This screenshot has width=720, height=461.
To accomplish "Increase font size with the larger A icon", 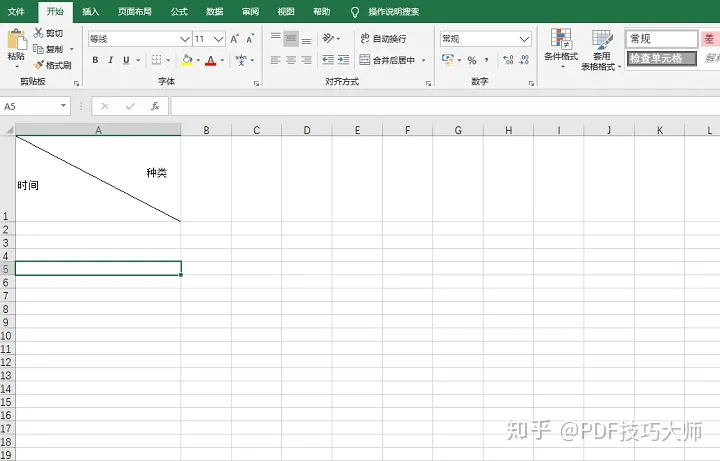I will click(234, 39).
